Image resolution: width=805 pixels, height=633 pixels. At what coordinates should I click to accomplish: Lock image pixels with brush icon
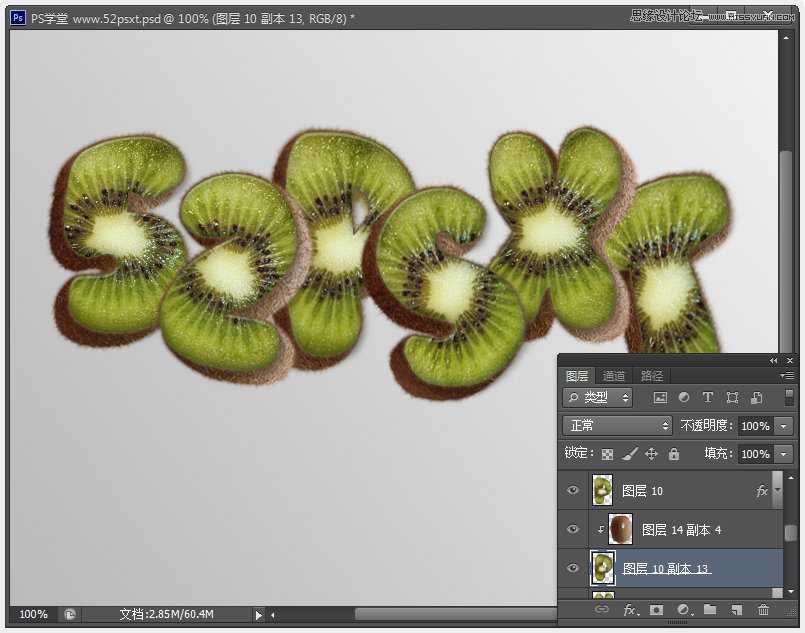coord(629,454)
